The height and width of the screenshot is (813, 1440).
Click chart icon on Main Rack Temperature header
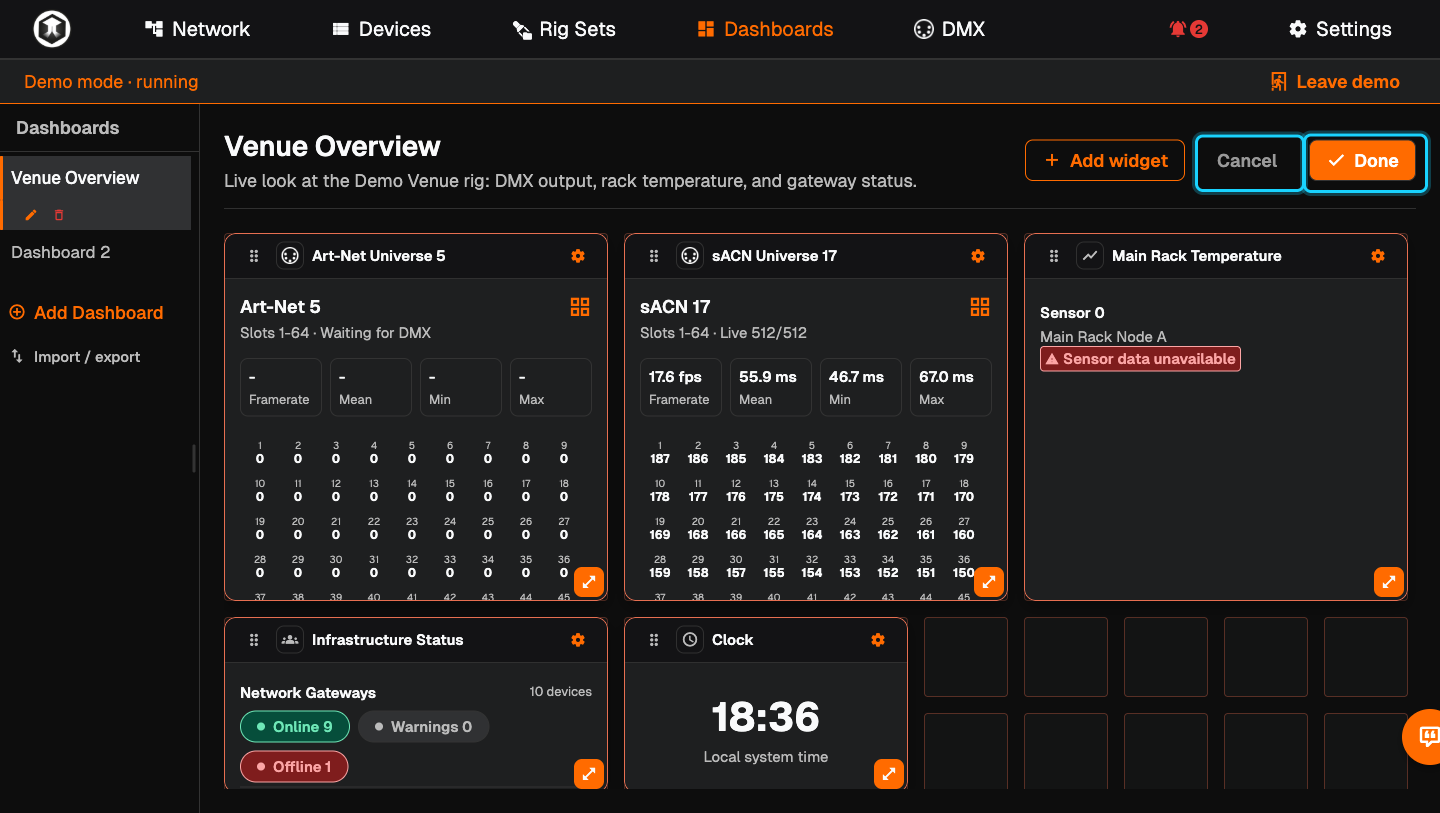[1089, 256]
